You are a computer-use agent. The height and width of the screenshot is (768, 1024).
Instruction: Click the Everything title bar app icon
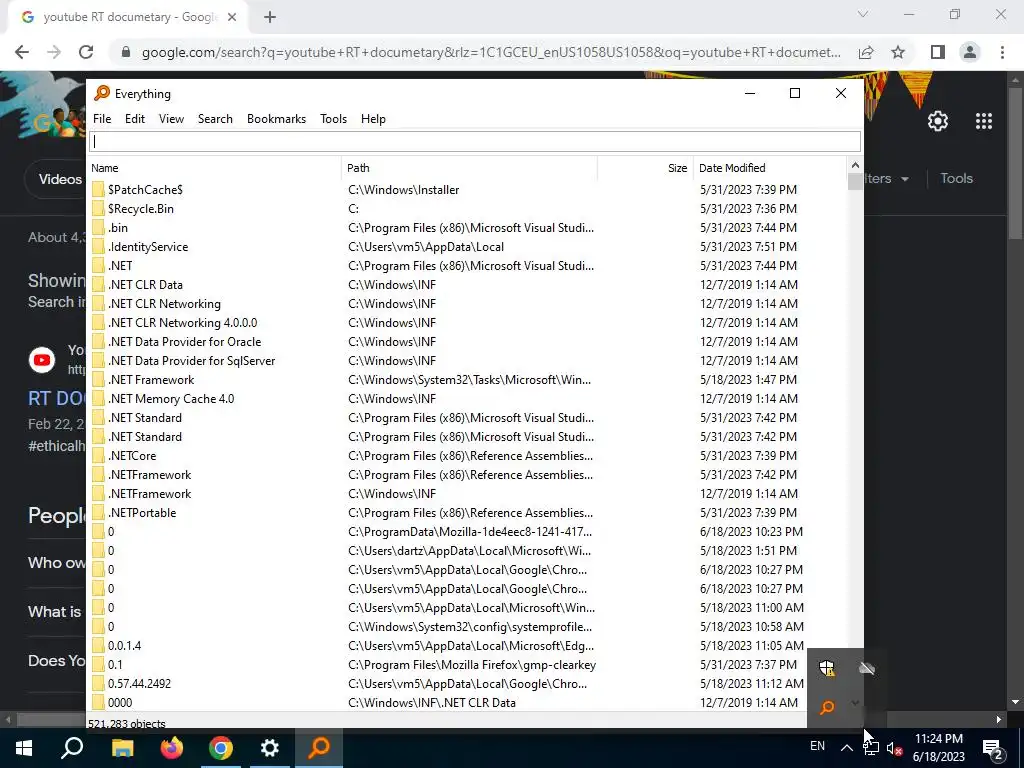coord(102,93)
